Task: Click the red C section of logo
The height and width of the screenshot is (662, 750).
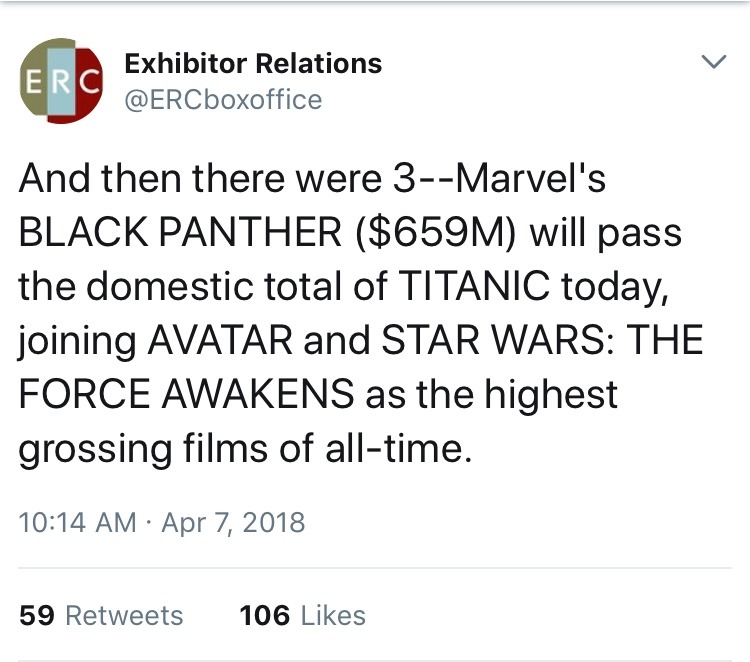Action: (x=90, y=82)
